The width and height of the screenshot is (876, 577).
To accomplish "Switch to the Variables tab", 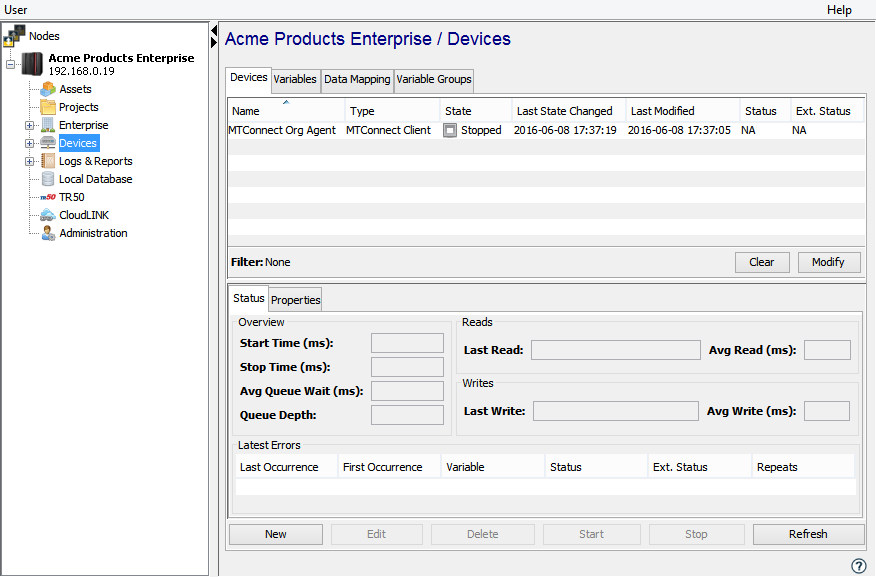I will (x=295, y=79).
